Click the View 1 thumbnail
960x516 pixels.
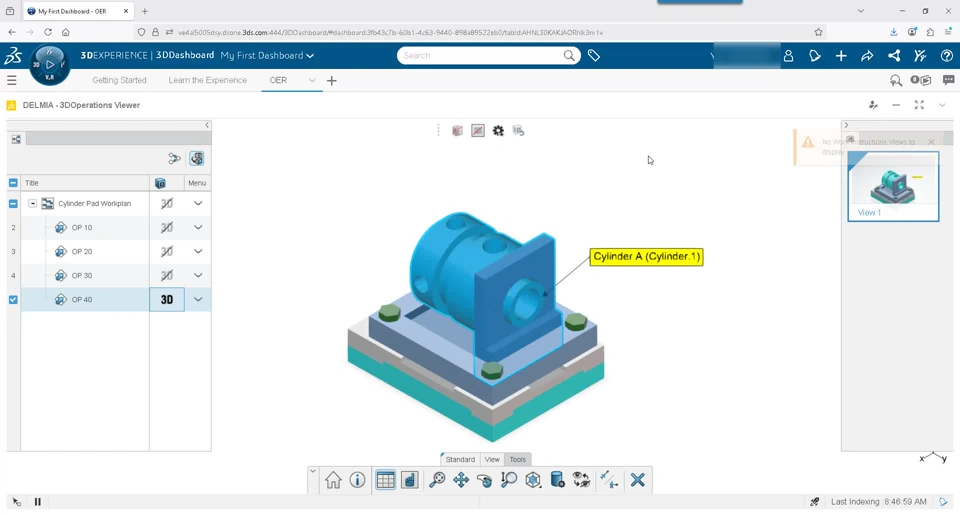click(893, 187)
